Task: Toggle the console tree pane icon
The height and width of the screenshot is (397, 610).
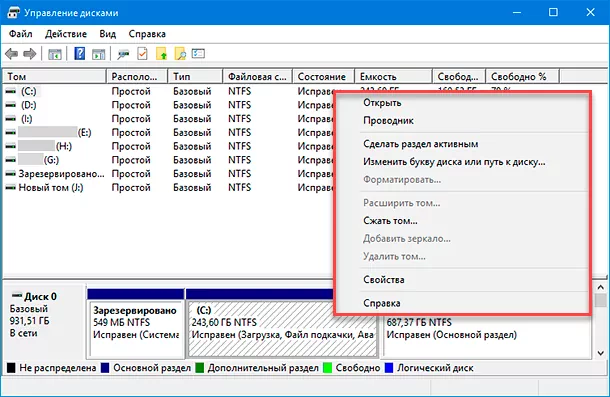Action: point(55,54)
